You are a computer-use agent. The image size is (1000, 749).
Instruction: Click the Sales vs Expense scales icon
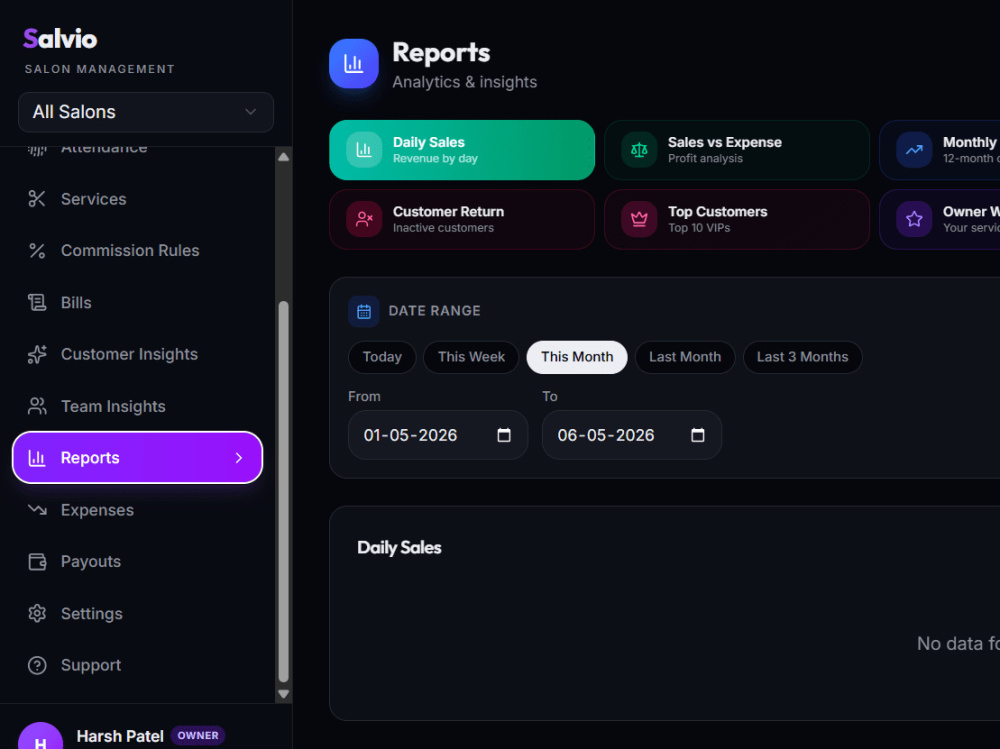coord(639,150)
